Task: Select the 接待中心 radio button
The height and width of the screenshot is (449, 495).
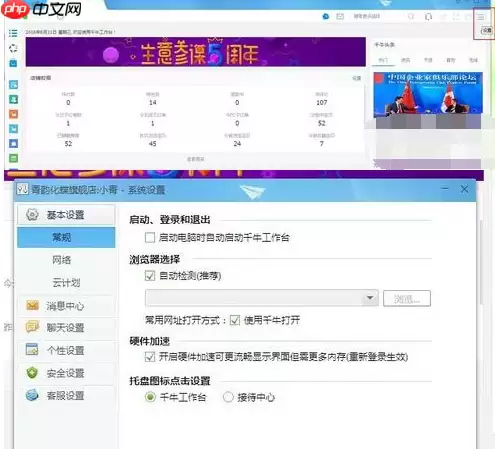Action: pos(228,397)
